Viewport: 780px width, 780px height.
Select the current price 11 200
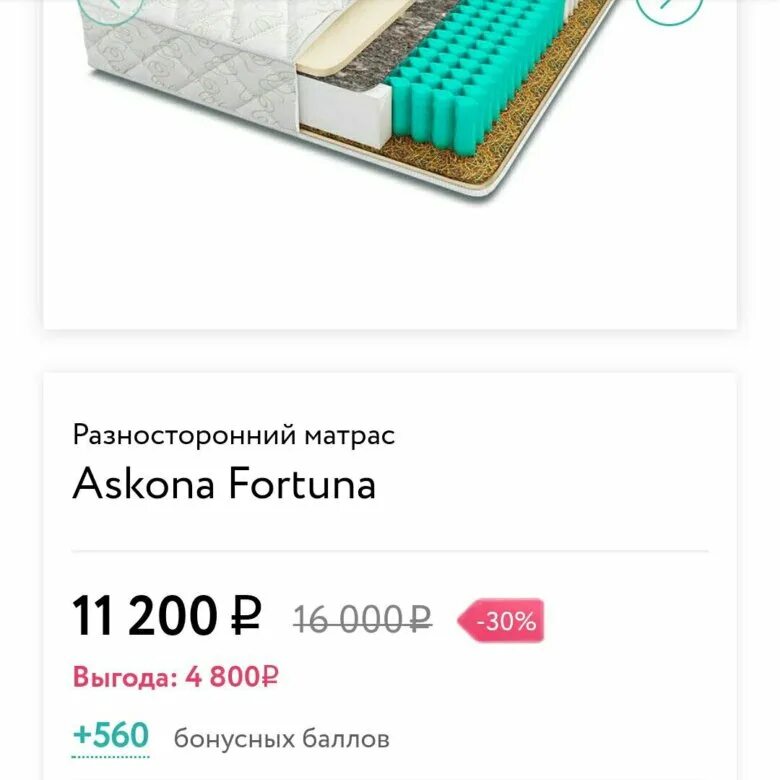(145, 616)
